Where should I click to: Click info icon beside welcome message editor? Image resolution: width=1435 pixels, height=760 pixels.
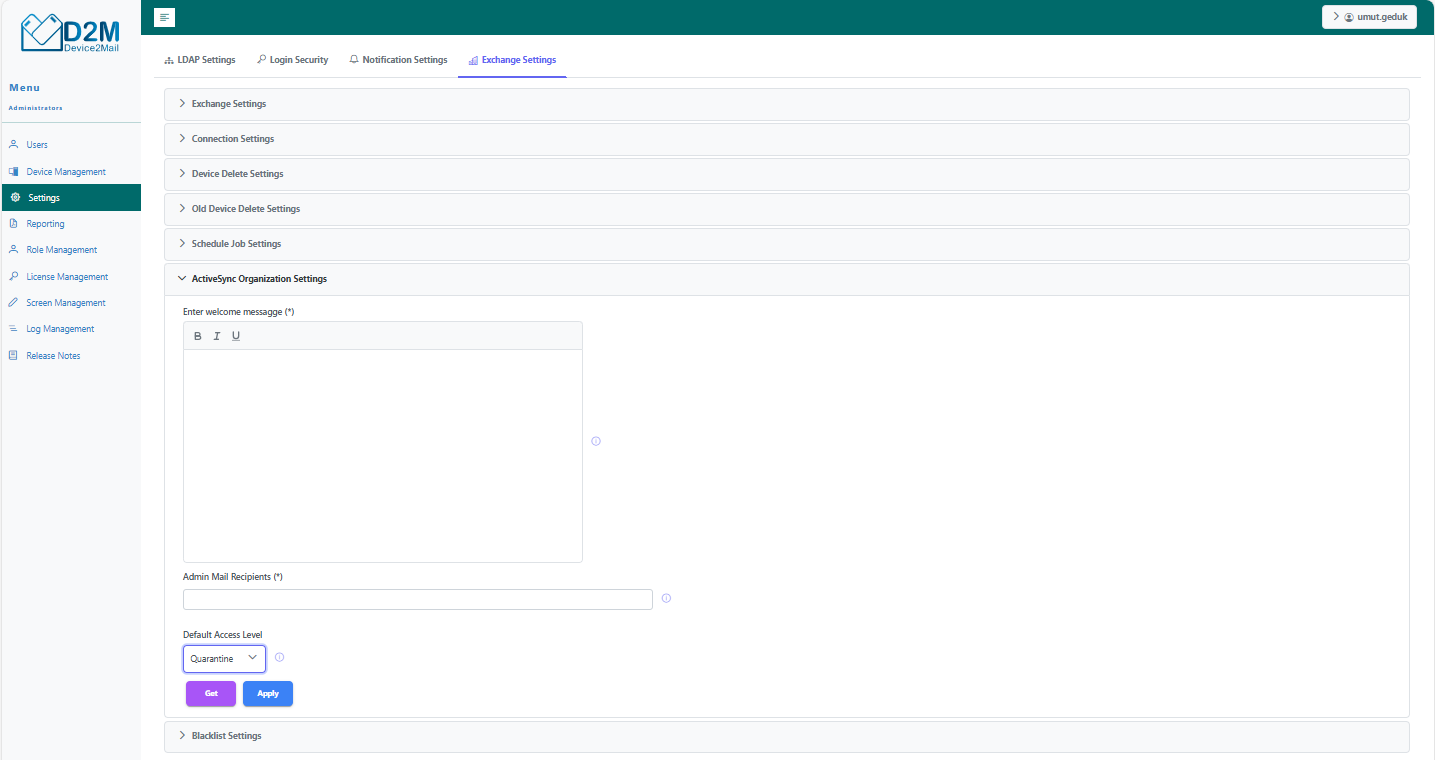(x=596, y=441)
